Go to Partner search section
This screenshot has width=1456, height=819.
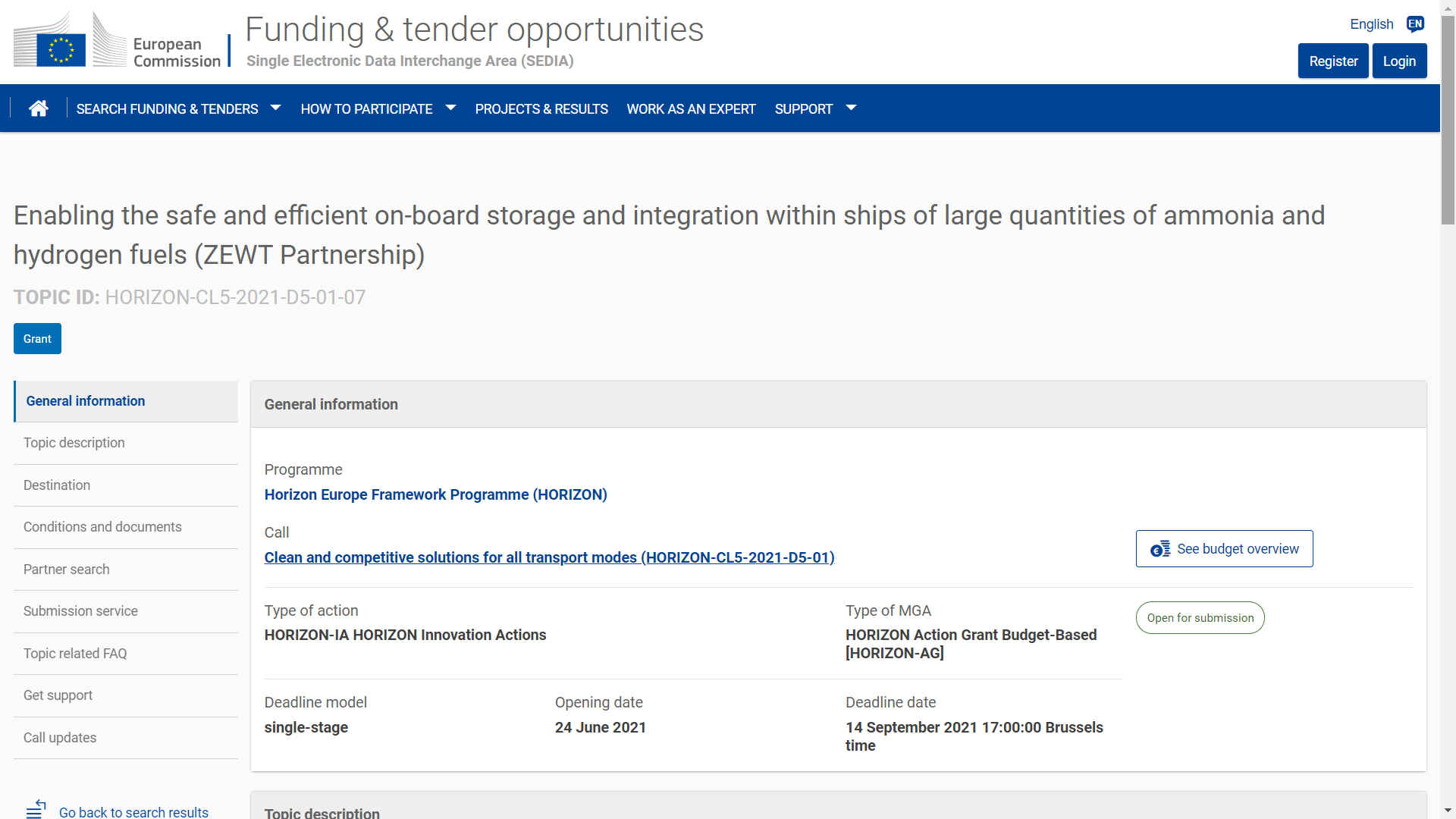(126, 570)
